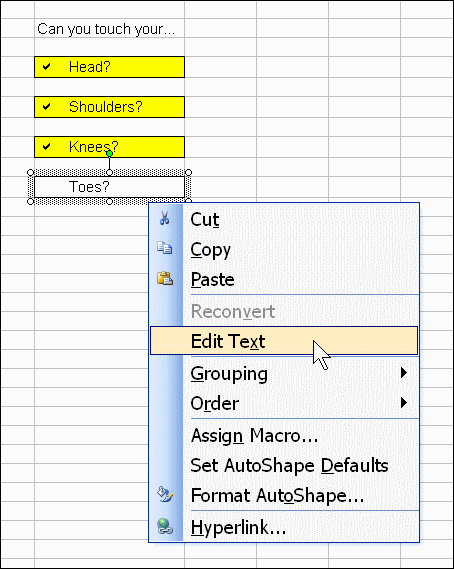Viewport: 454px width, 569px height.
Task: Uncheck the Shoulders? checkbox
Action: (x=46, y=106)
